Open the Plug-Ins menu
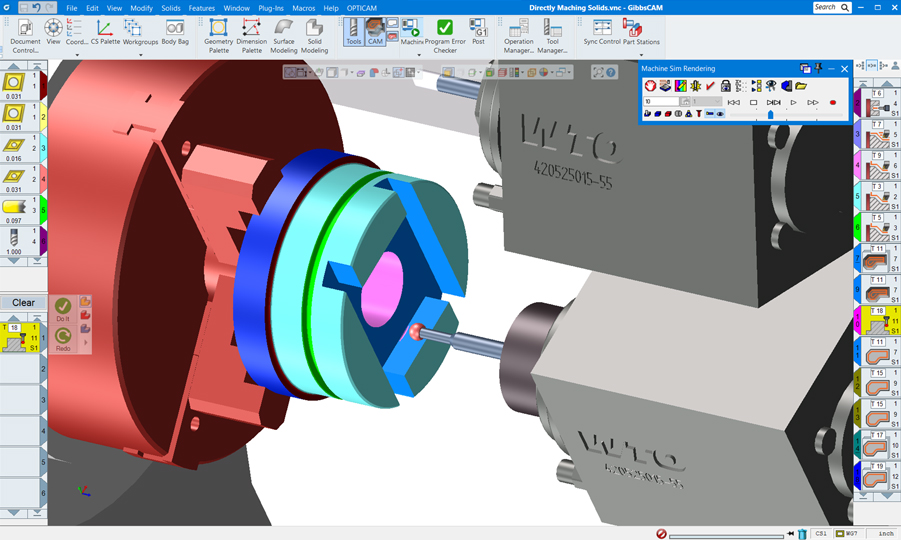Viewport: 901px width, 540px height. point(270,8)
